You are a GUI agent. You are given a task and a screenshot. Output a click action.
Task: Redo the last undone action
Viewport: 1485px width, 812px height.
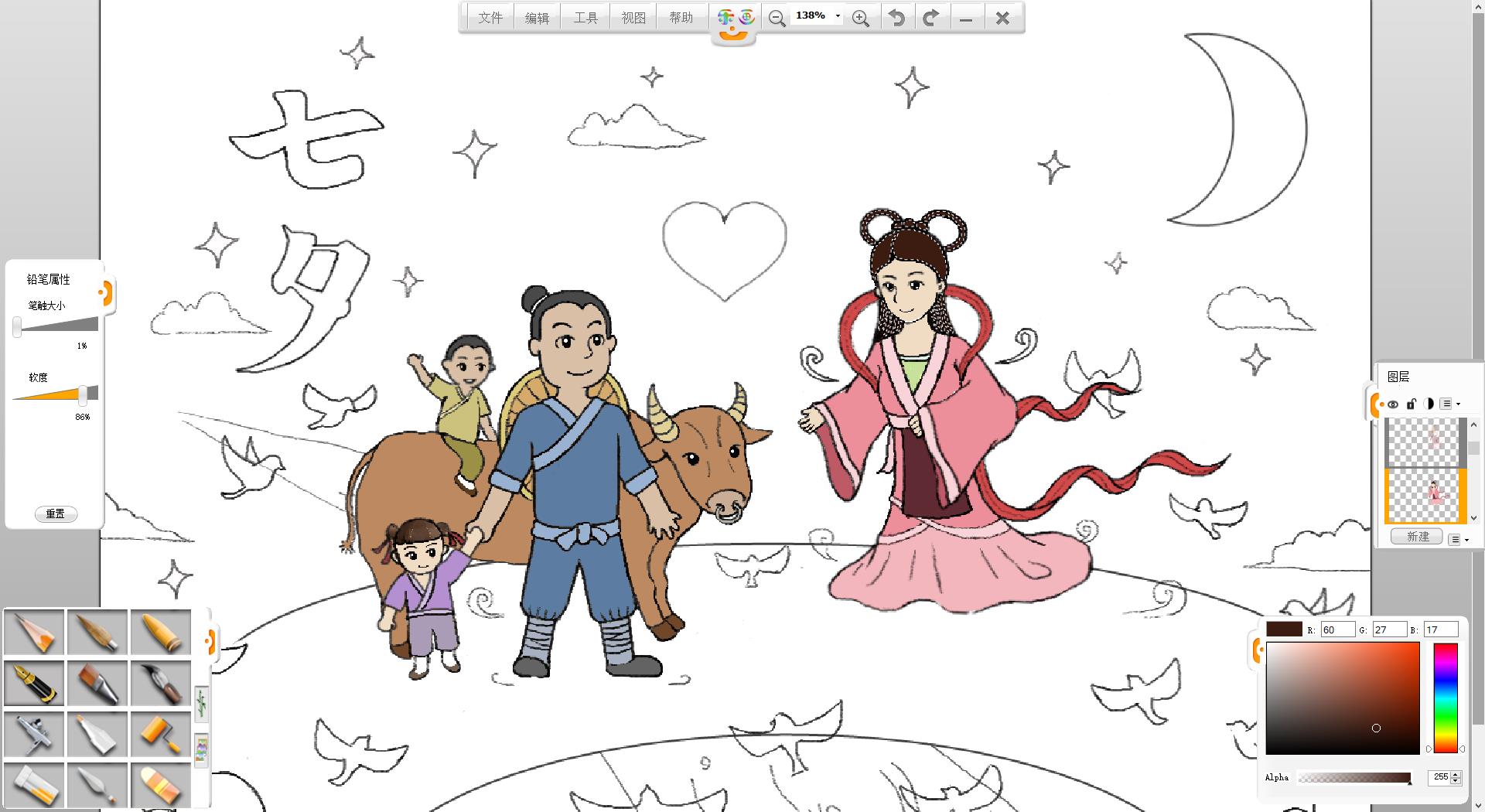pyautogui.click(x=931, y=18)
